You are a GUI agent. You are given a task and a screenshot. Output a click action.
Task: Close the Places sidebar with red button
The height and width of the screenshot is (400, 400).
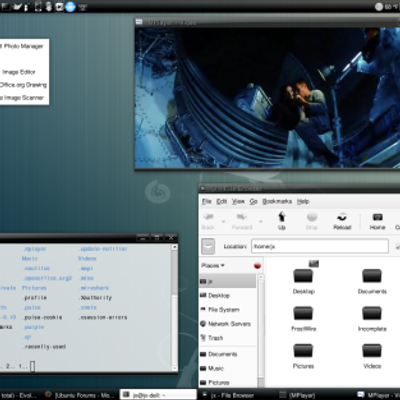point(257,266)
